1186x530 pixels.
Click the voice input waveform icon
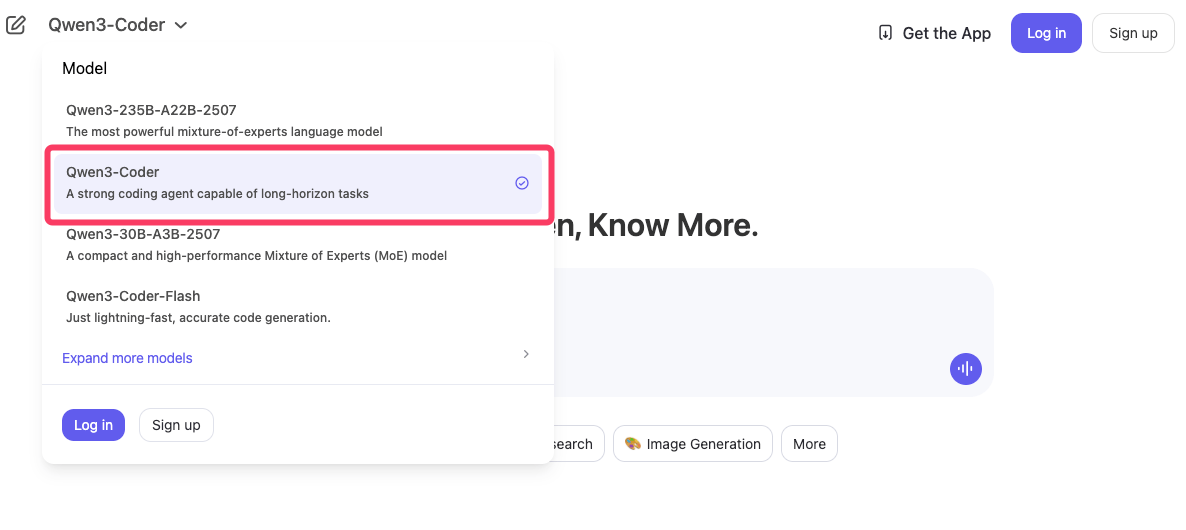965,368
